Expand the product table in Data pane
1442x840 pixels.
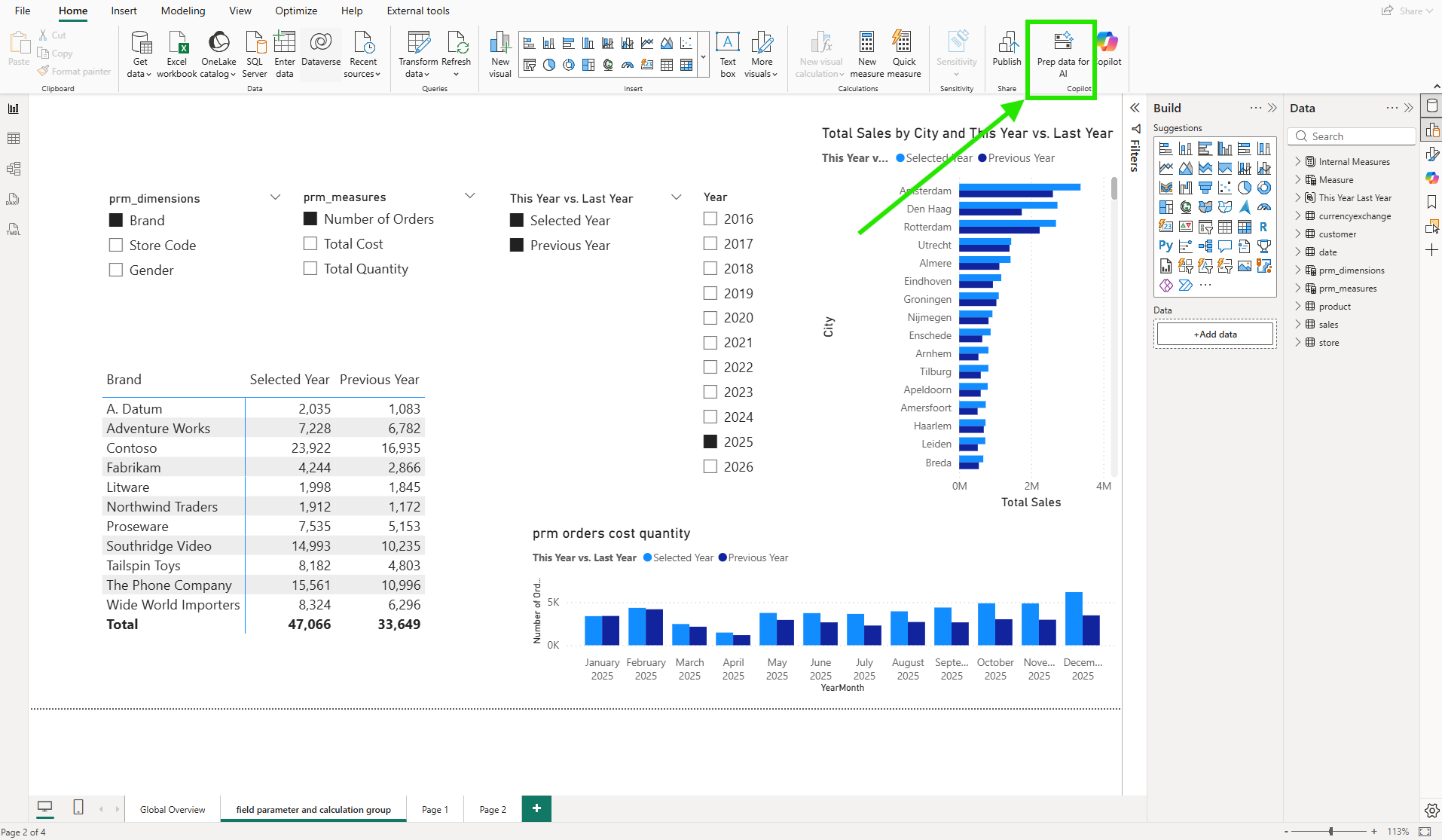[1298, 306]
